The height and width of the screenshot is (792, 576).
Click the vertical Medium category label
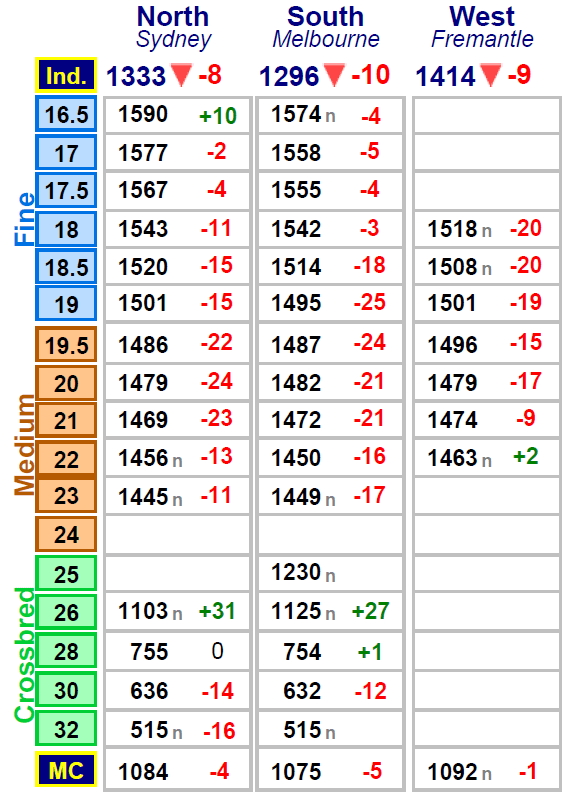click(24, 444)
